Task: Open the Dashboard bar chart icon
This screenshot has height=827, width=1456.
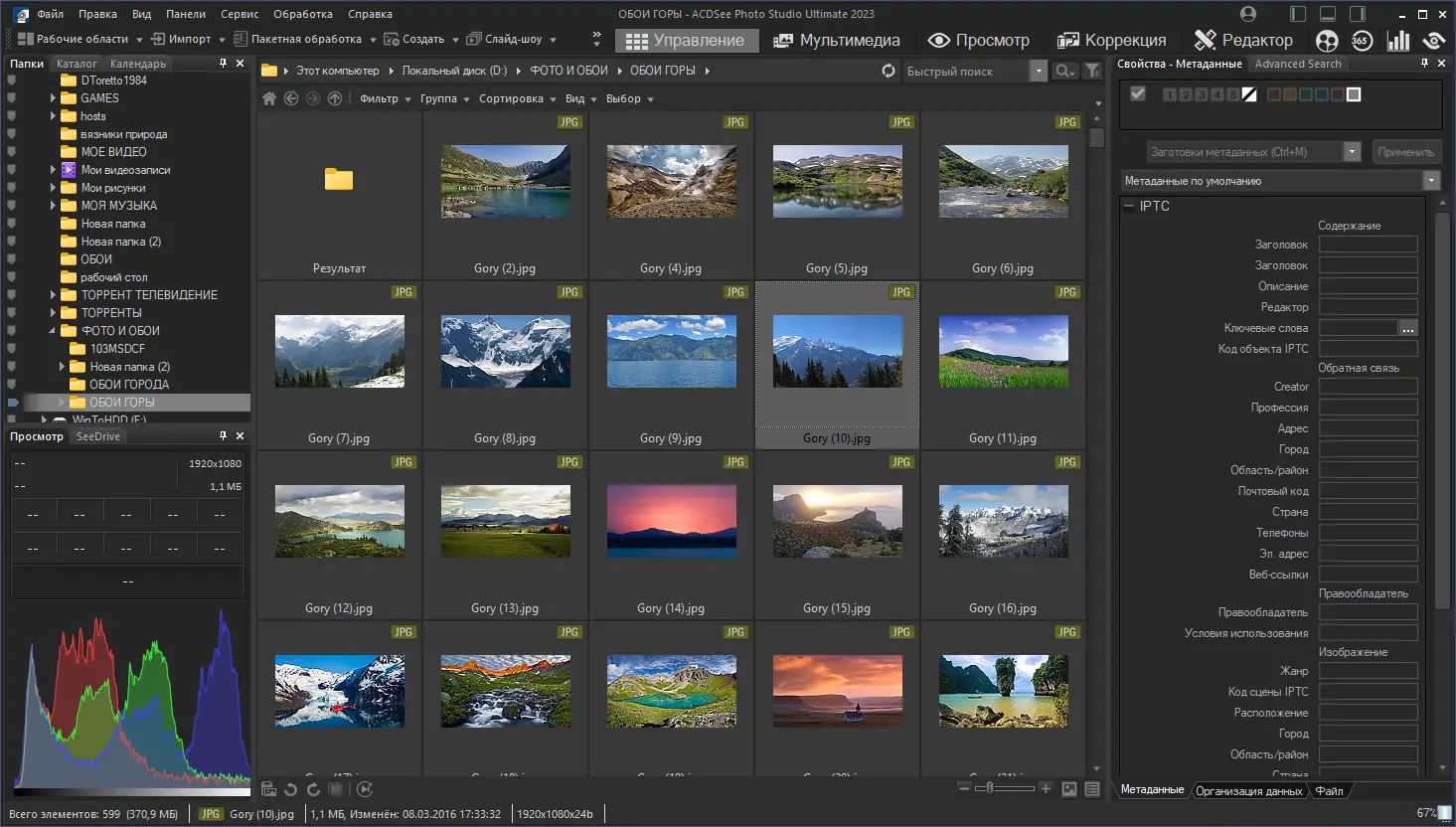Action: pos(1398,40)
